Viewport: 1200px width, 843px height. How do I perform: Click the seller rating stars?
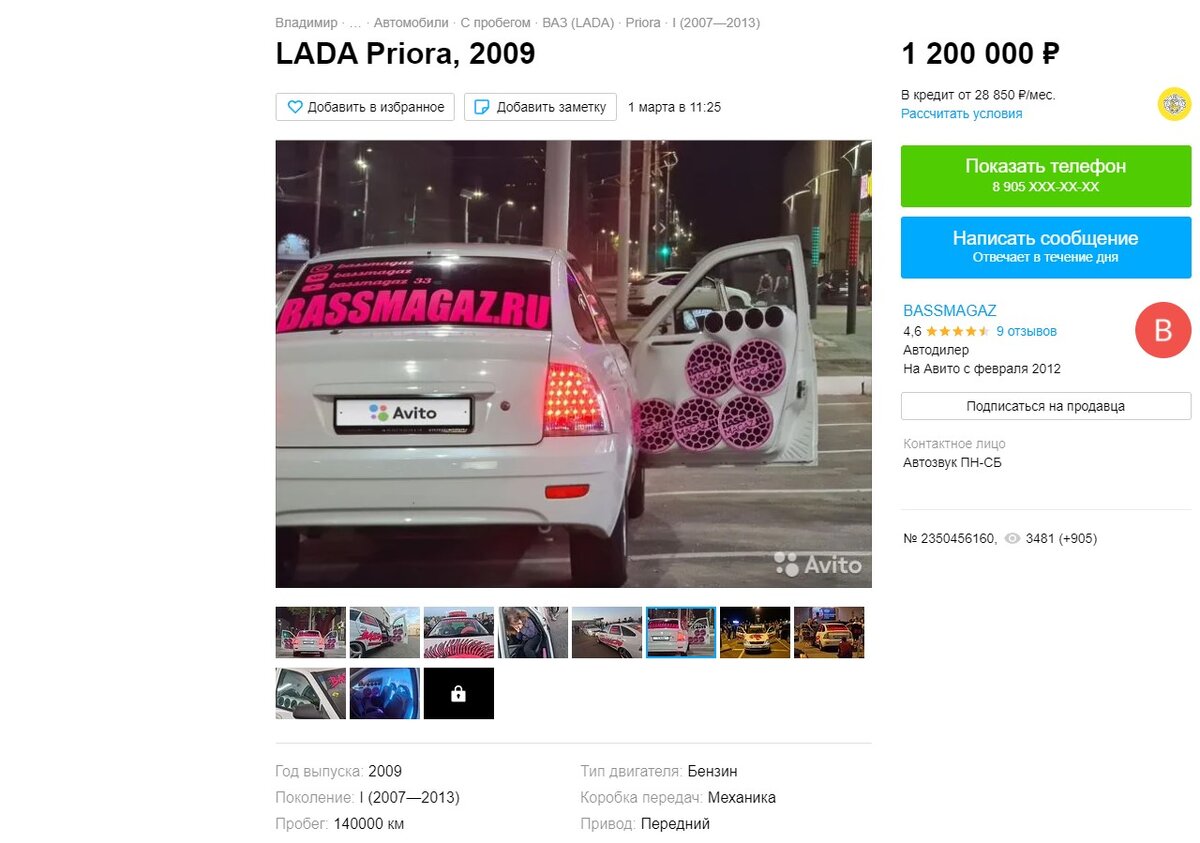957,331
